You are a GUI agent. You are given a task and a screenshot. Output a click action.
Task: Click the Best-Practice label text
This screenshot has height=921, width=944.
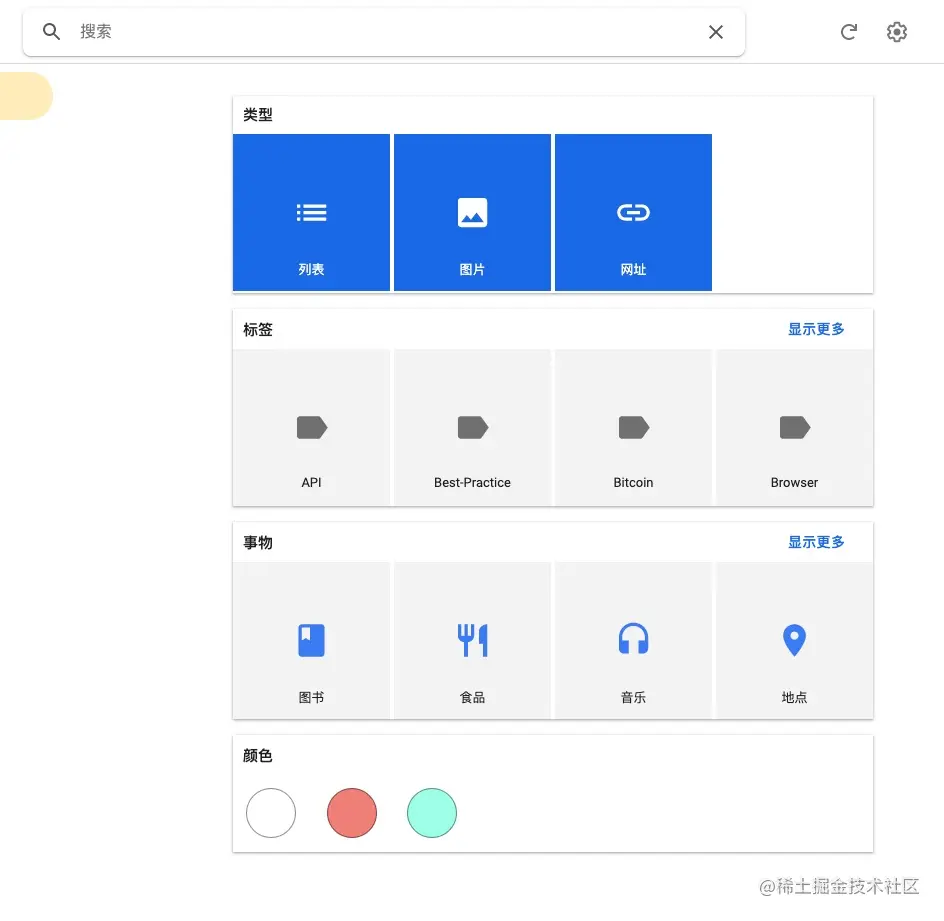point(472,482)
